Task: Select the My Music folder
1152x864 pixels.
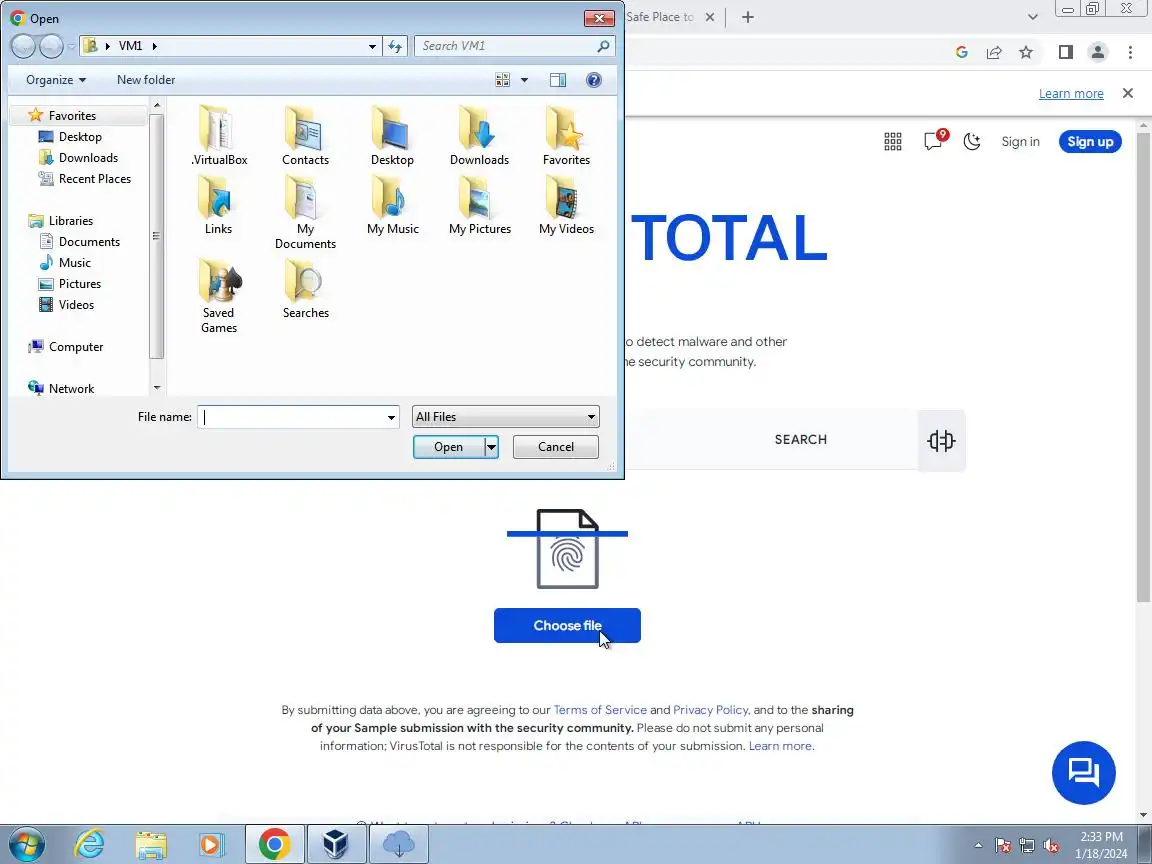Action: coord(392,205)
